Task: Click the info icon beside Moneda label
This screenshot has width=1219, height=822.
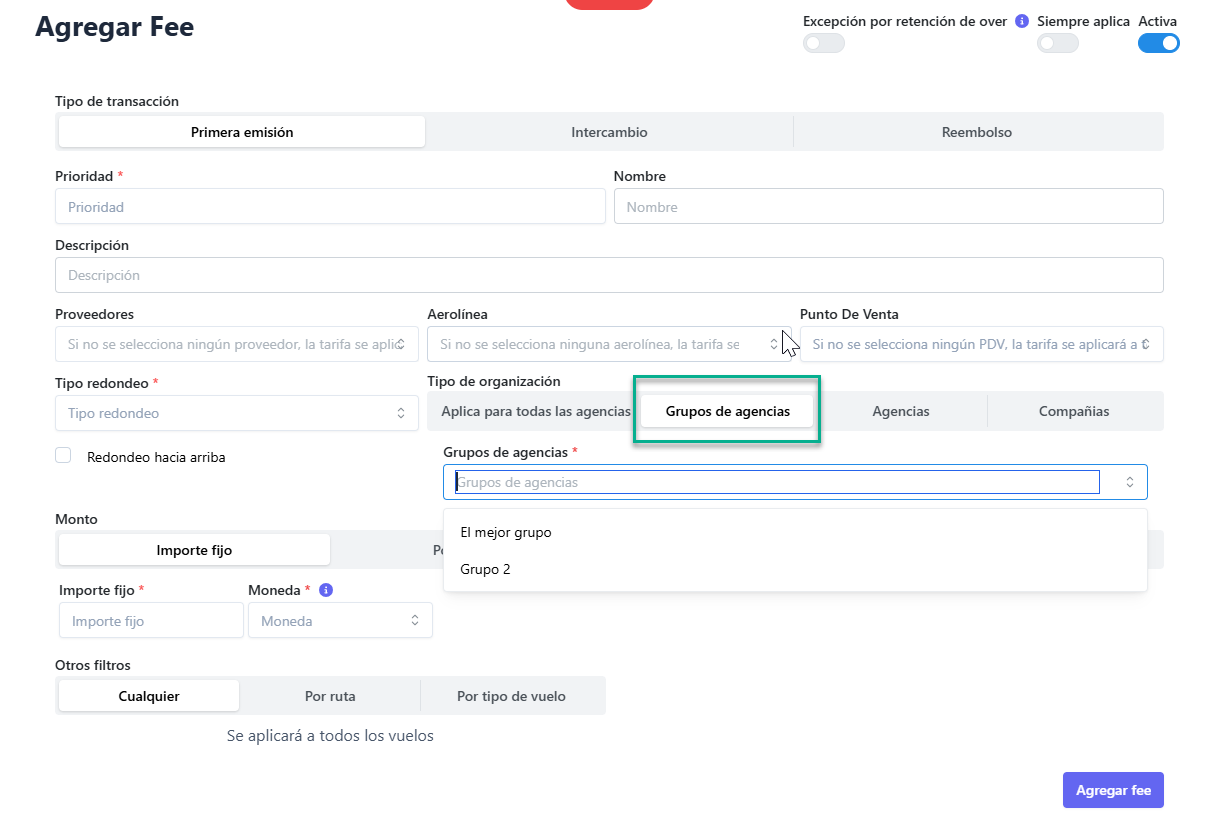Action: point(326,590)
